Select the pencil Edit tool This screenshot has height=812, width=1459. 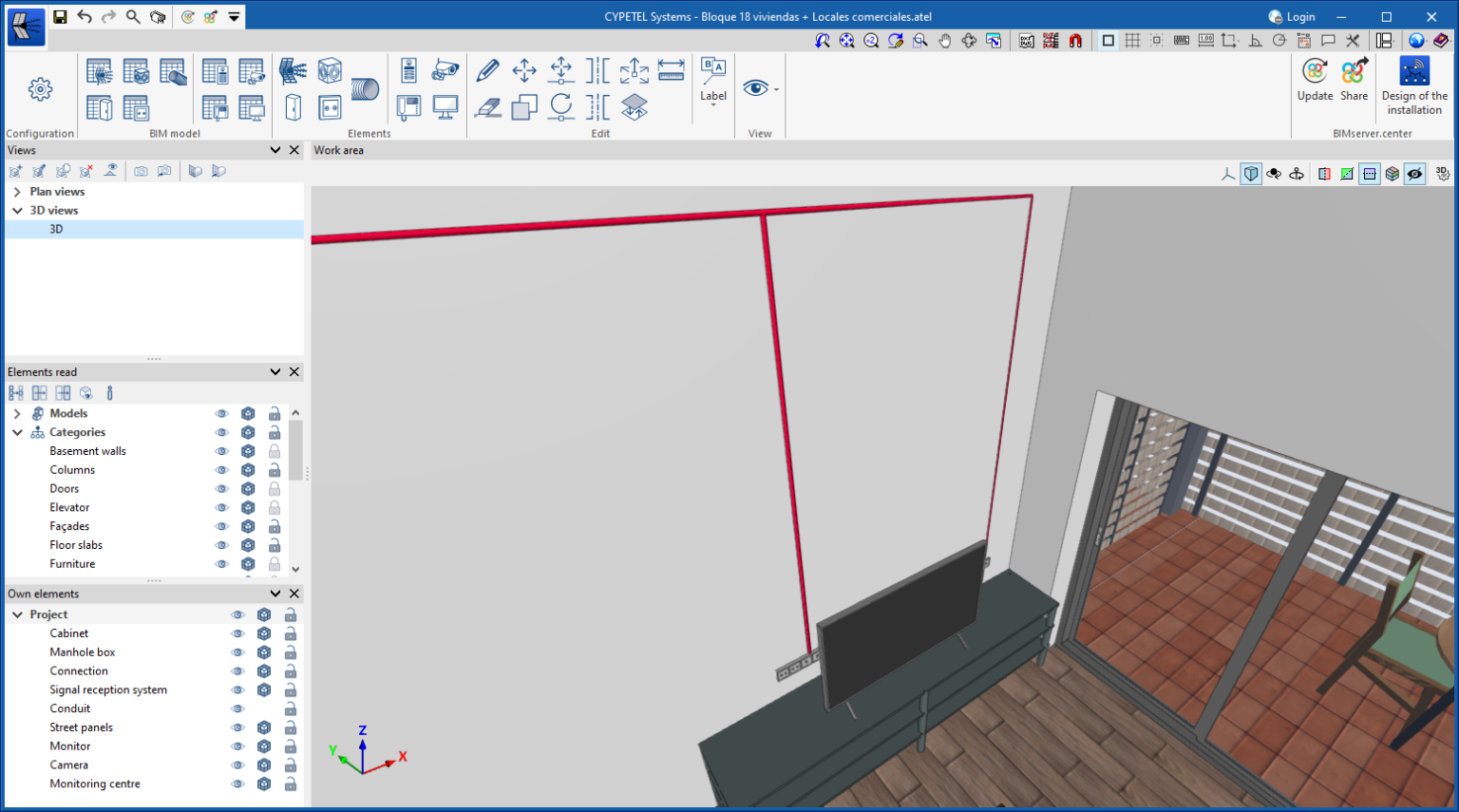click(487, 70)
